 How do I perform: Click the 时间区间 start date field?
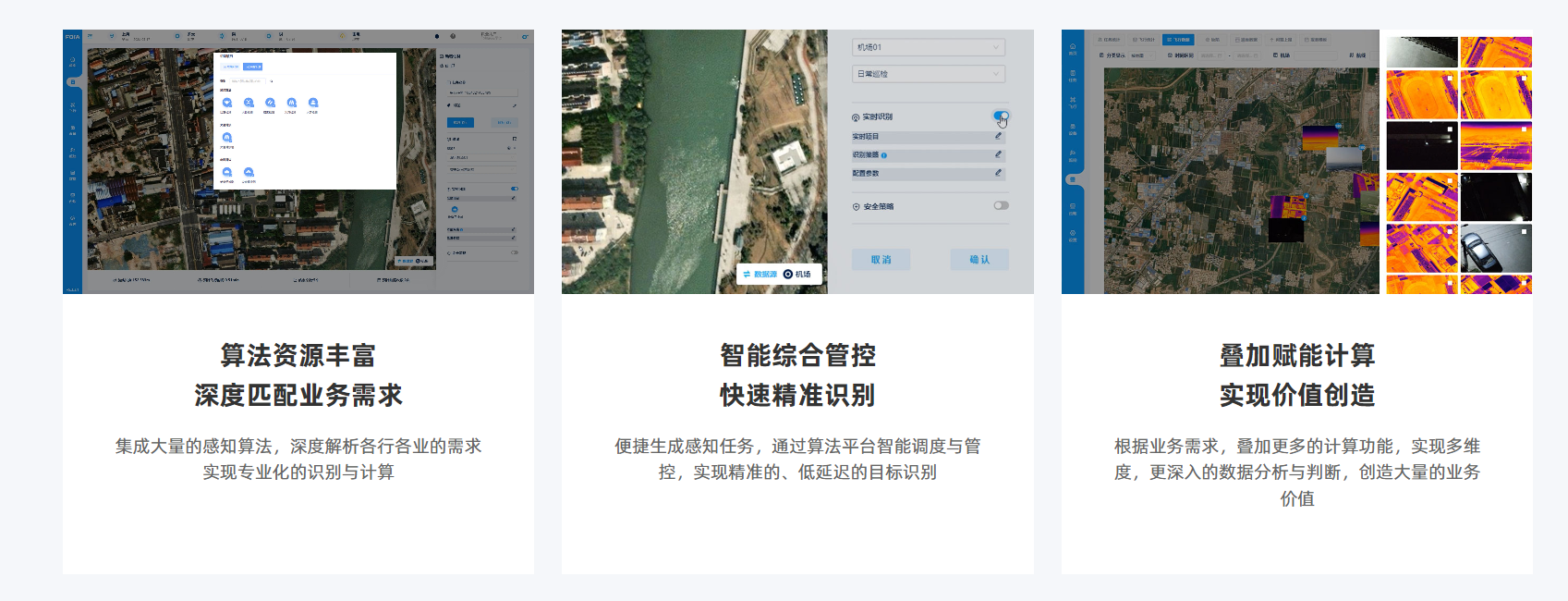coord(1210,55)
